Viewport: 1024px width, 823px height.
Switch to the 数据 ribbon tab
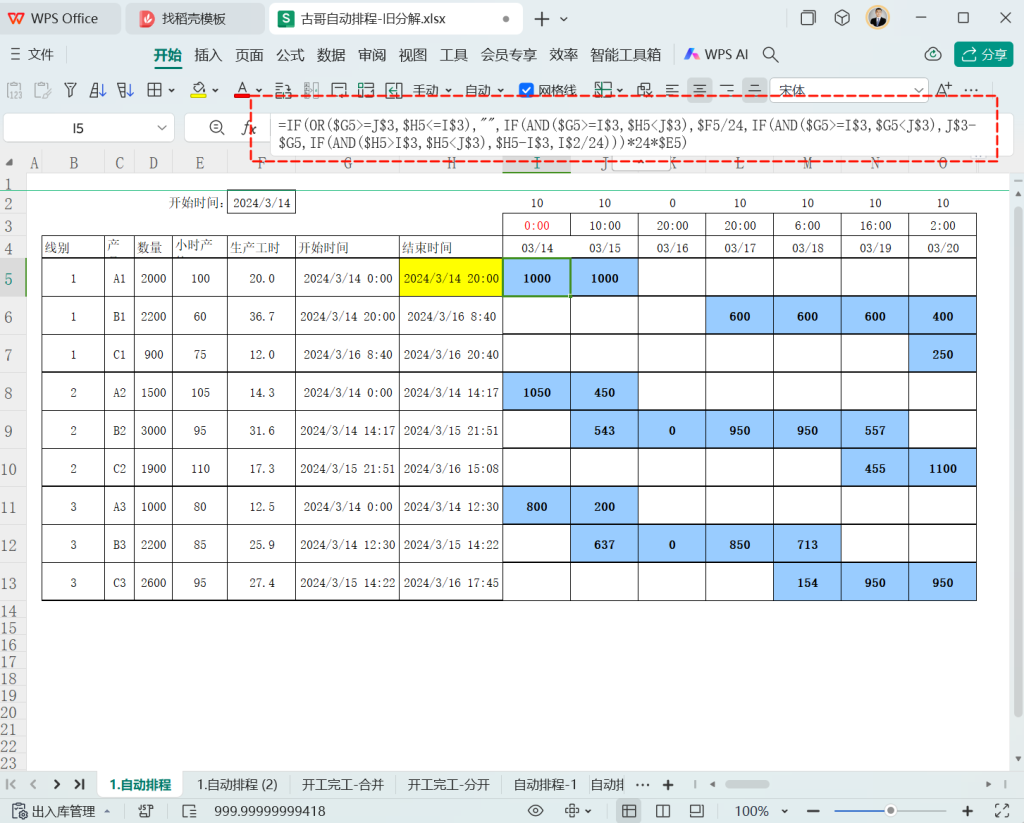click(x=331, y=55)
